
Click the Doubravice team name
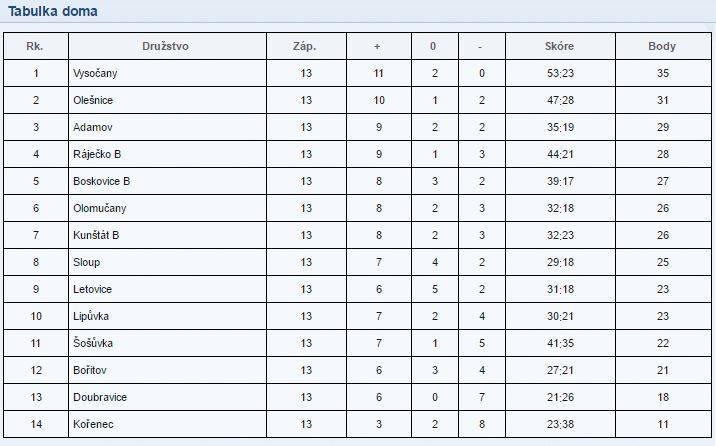point(100,397)
